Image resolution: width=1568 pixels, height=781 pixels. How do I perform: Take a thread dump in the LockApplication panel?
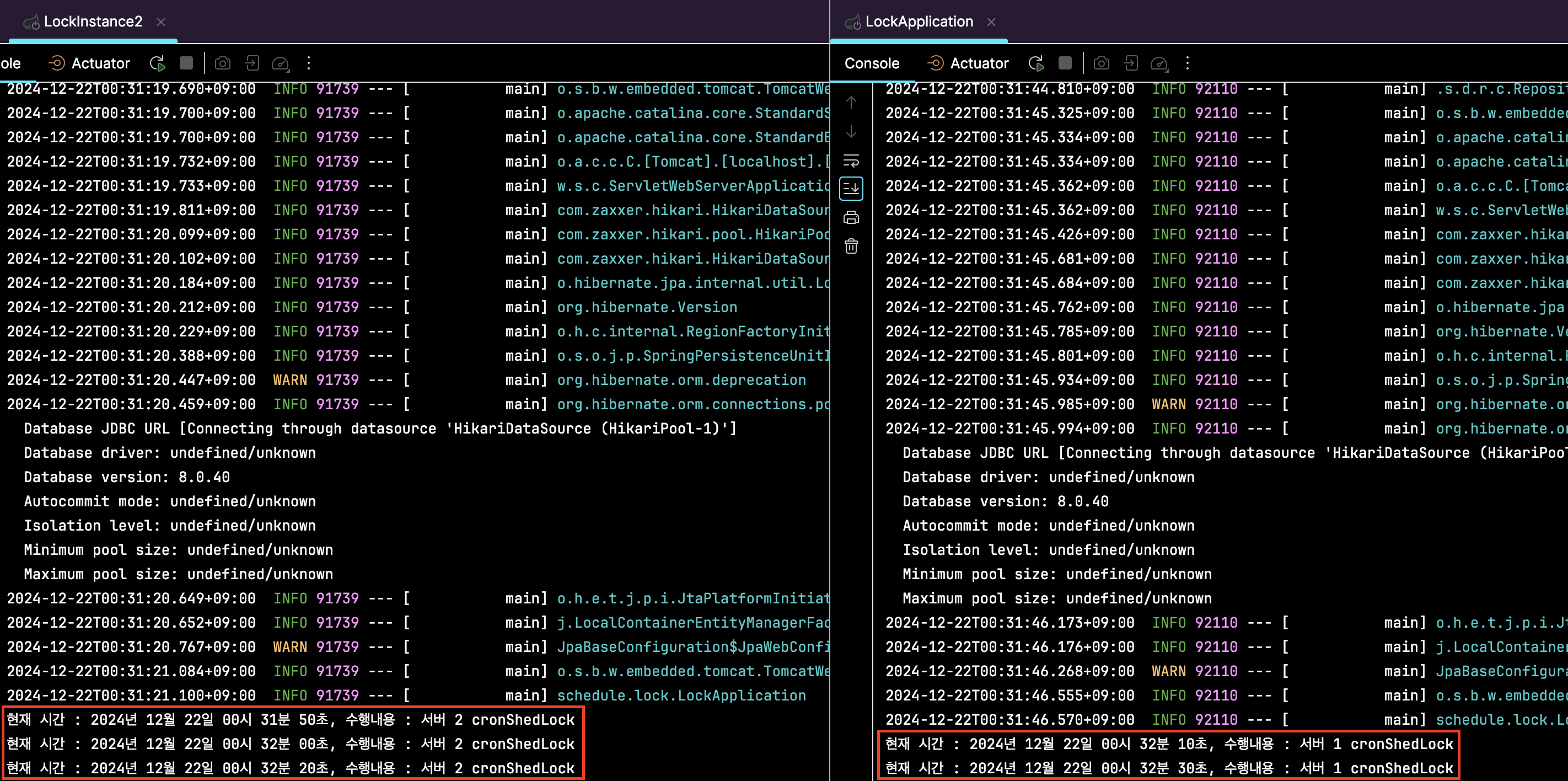[x=1101, y=63]
